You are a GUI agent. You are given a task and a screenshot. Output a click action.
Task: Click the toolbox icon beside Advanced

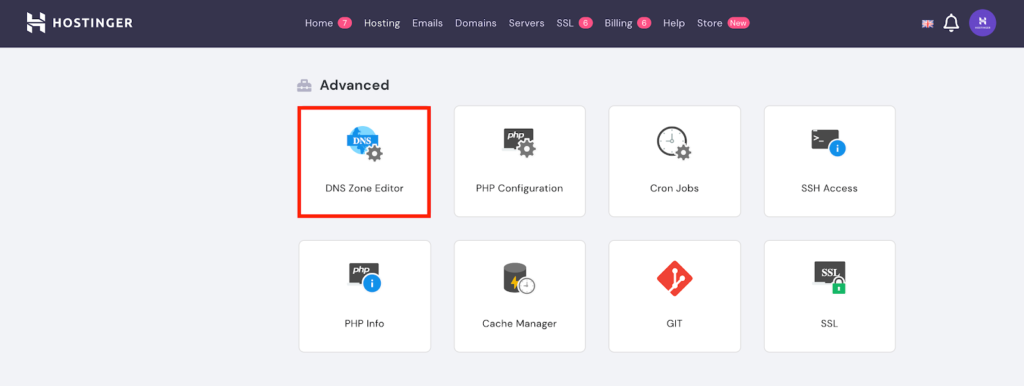pos(304,85)
